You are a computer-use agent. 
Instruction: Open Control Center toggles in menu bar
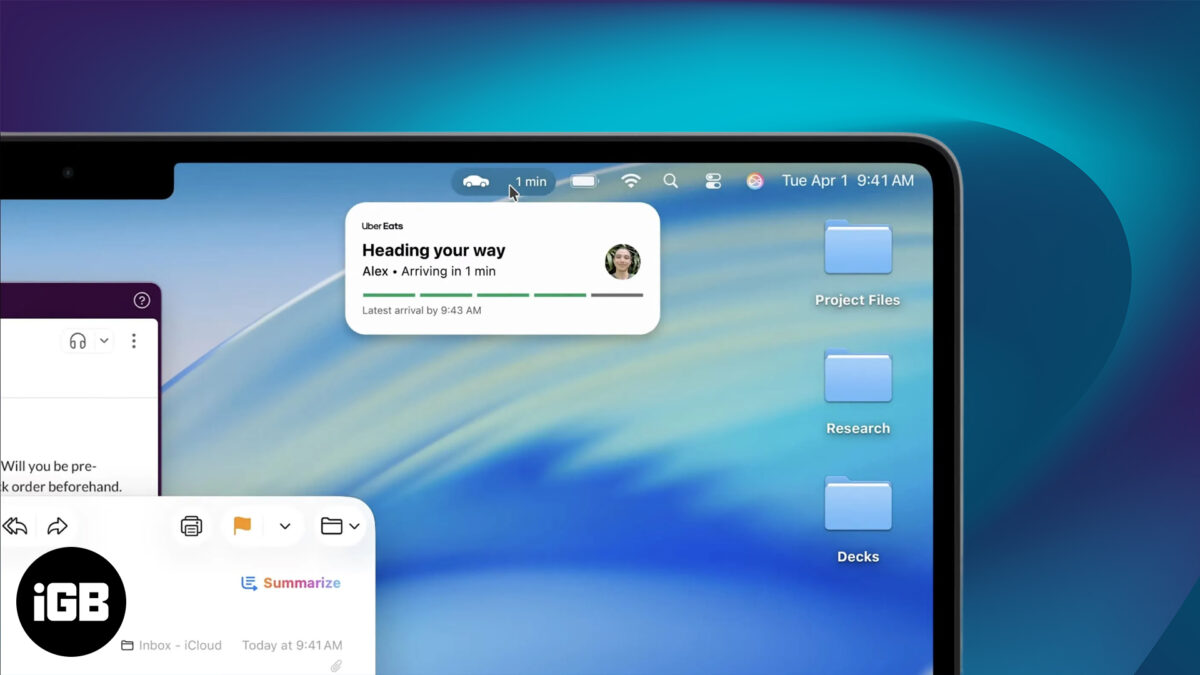[x=713, y=181]
